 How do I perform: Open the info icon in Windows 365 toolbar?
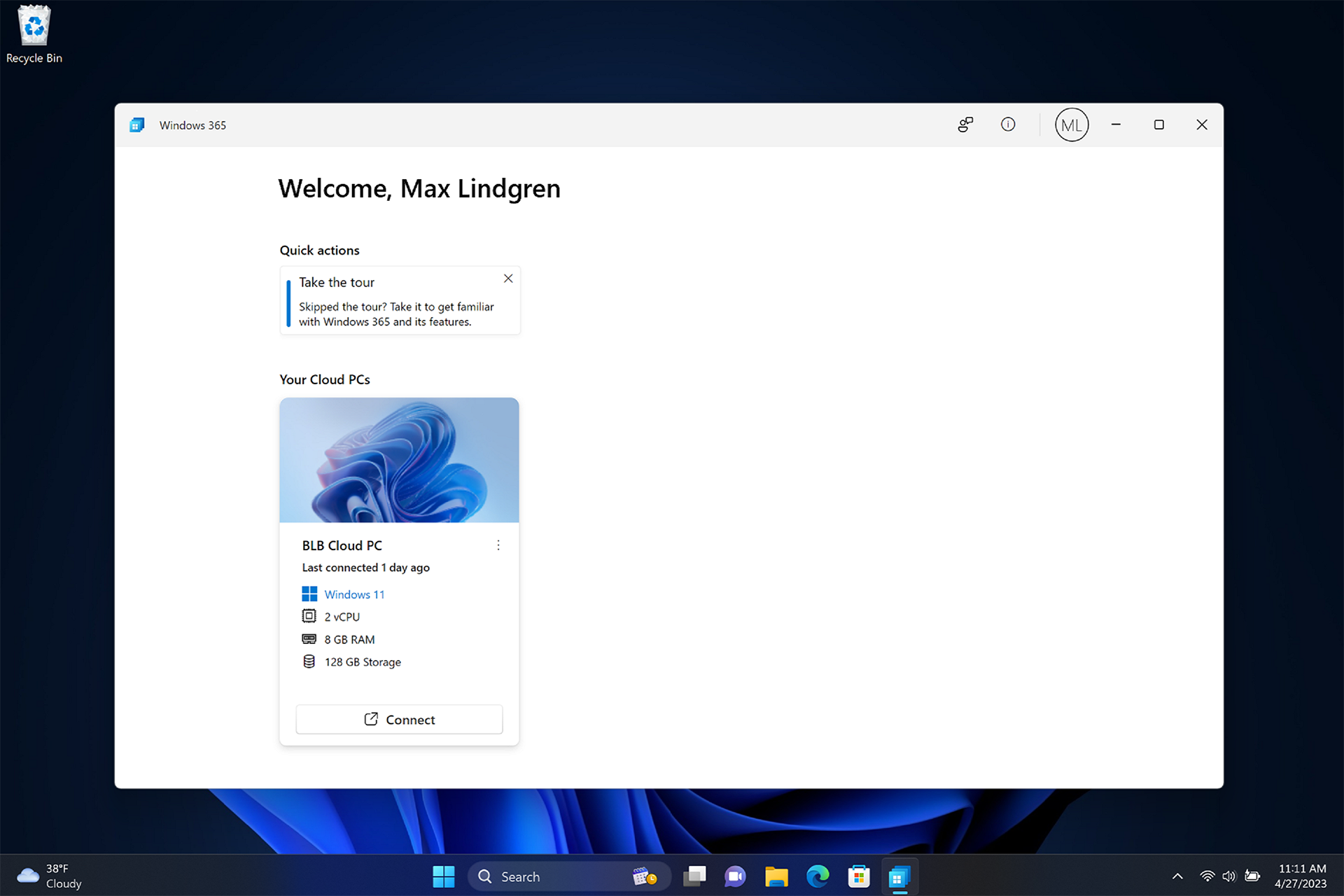pos(1007,124)
